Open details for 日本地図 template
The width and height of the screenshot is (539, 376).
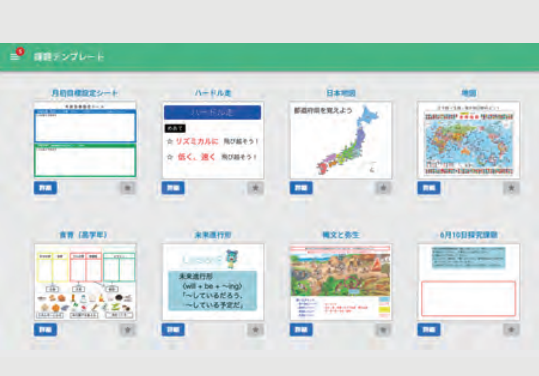pos(301,188)
